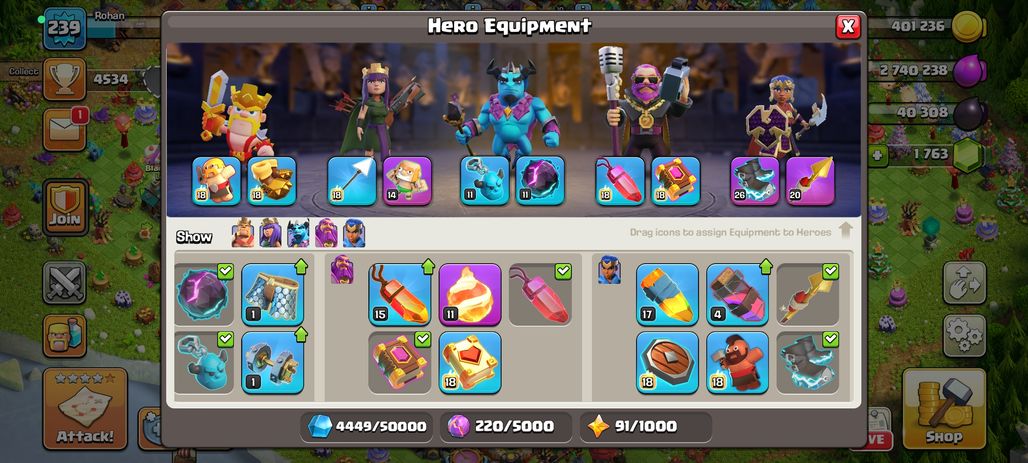Tap Barbarian King's equipped Barbarian Puppet slot
The image size is (1028, 463).
click(x=216, y=180)
